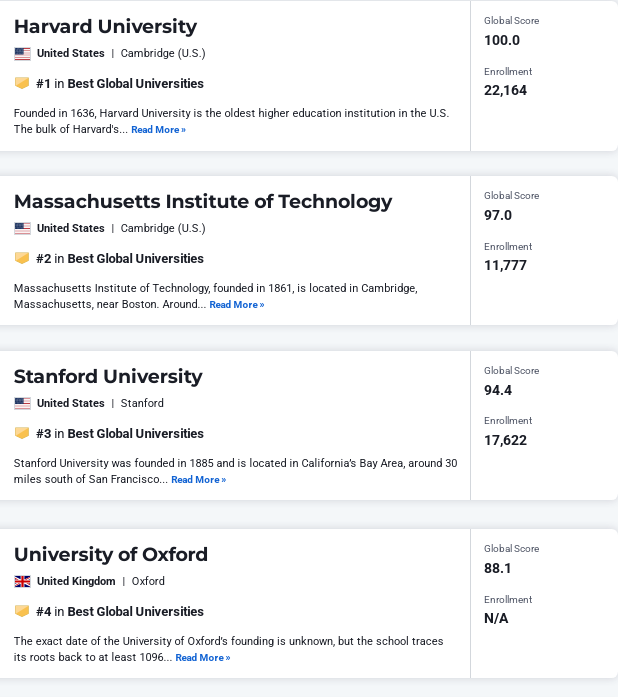This screenshot has height=697, width=618.
Task: Click the US flag icon under Harvard University
Action: coord(22,54)
